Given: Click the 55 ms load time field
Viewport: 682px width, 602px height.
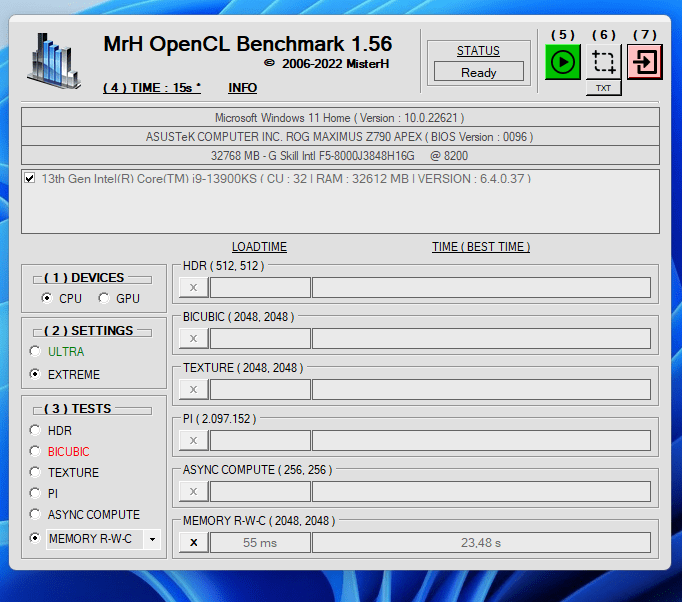Looking at the screenshot, I should pos(260,542).
